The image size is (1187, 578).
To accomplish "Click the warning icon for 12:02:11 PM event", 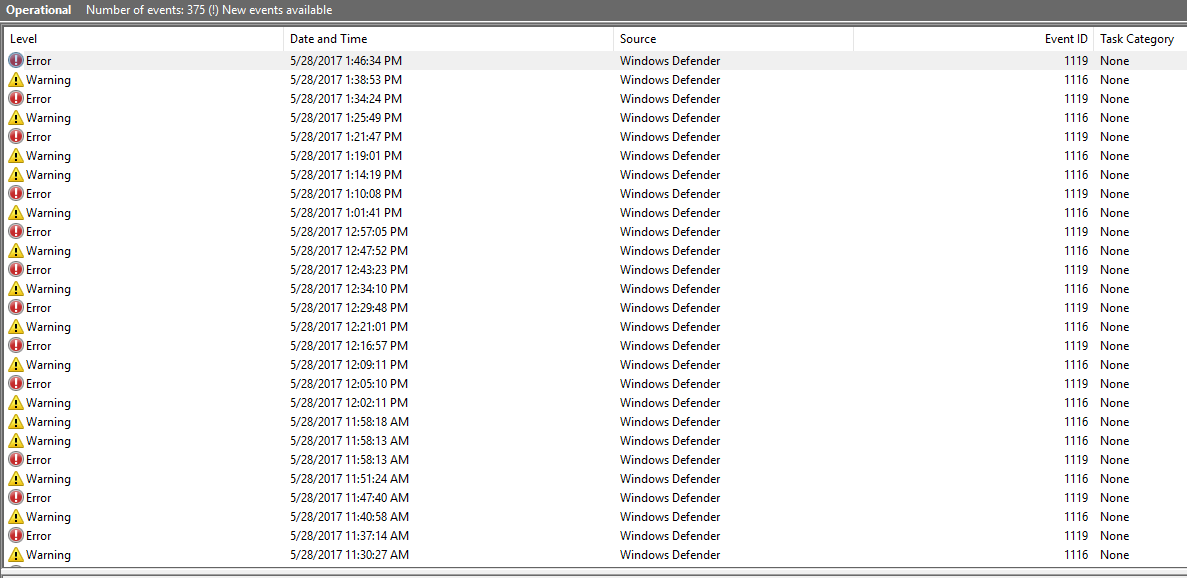I will coord(16,402).
